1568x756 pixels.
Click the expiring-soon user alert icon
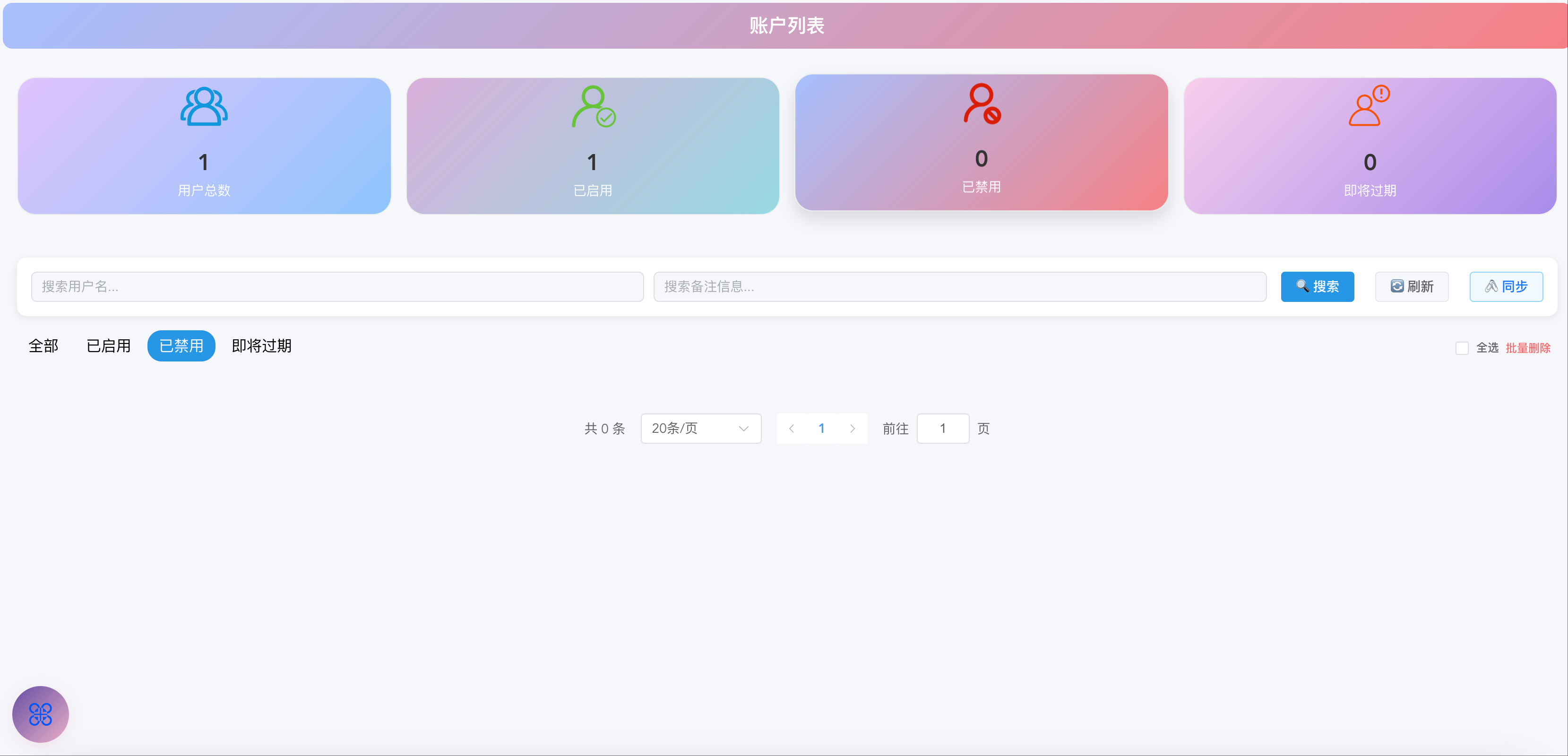[x=1370, y=106]
